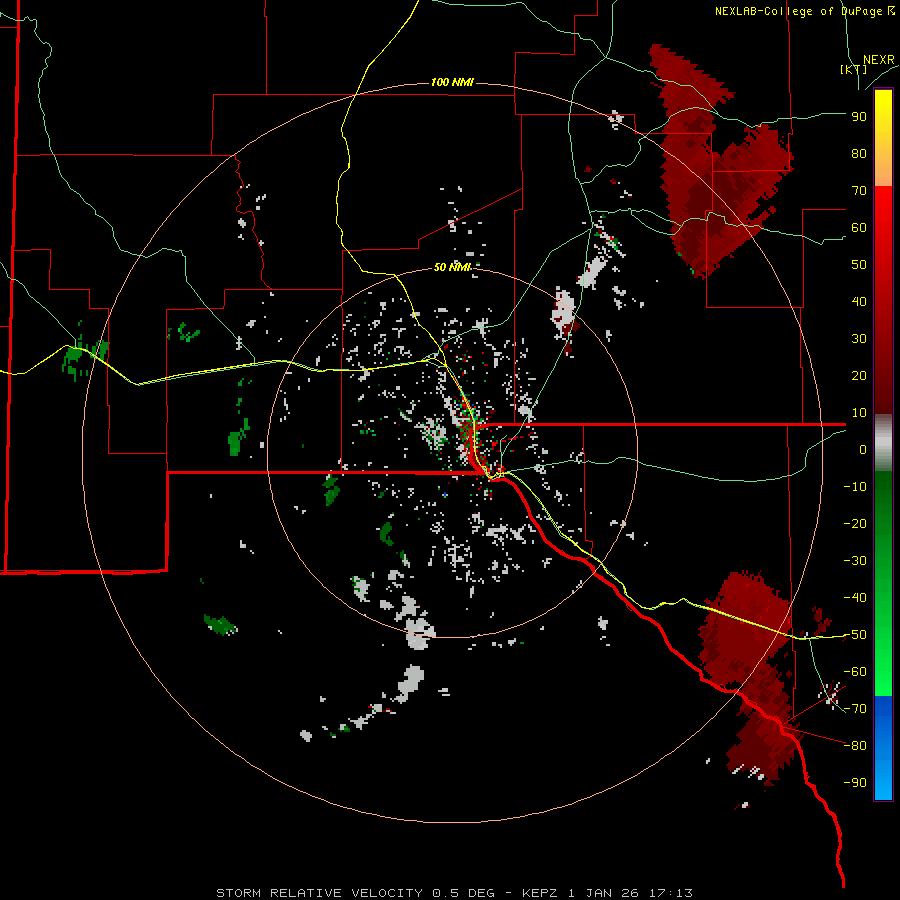Select the 30 knot scale label
Image resolution: width=900 pixels, height=900 pixels.
pos(859,339)
